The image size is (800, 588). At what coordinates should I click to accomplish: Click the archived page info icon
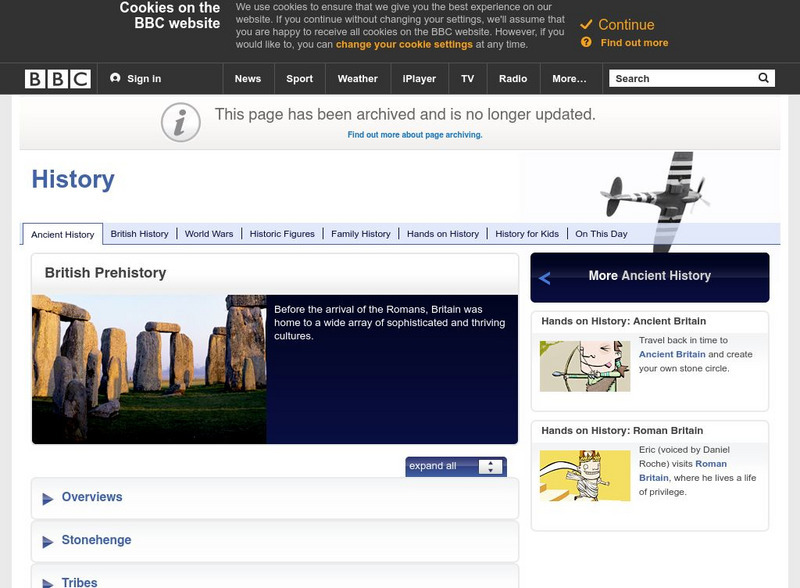click(181, 122)
